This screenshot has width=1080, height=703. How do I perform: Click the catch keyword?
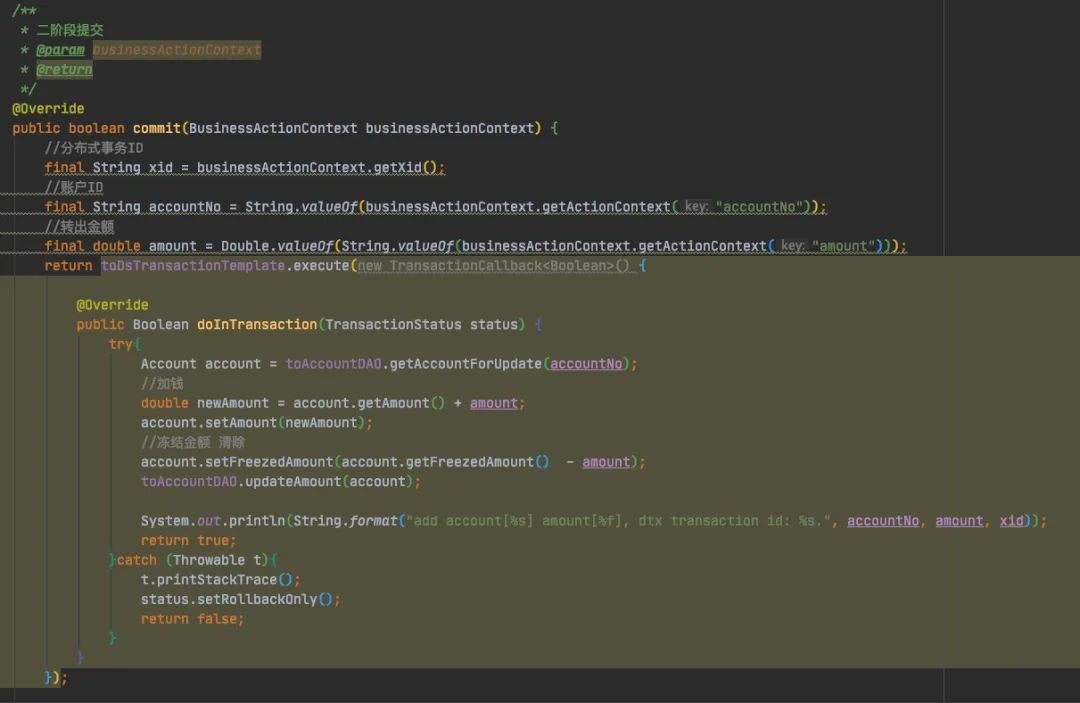pyautogui.click(x=137, y=560)
